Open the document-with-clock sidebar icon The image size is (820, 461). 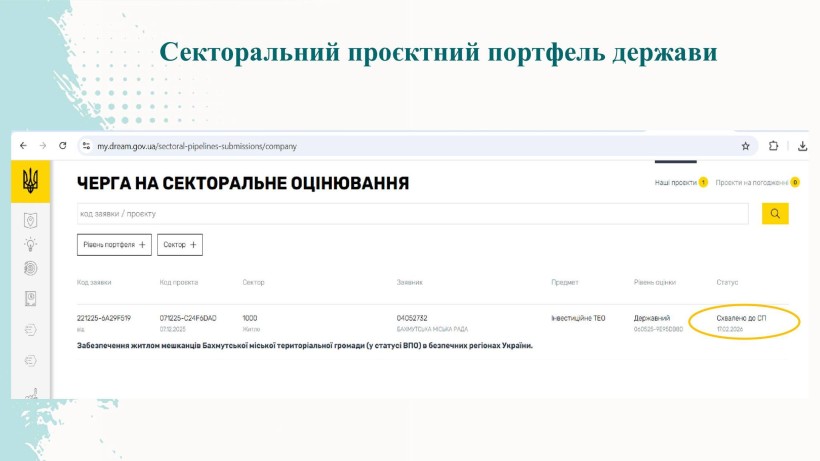(30, 298)
